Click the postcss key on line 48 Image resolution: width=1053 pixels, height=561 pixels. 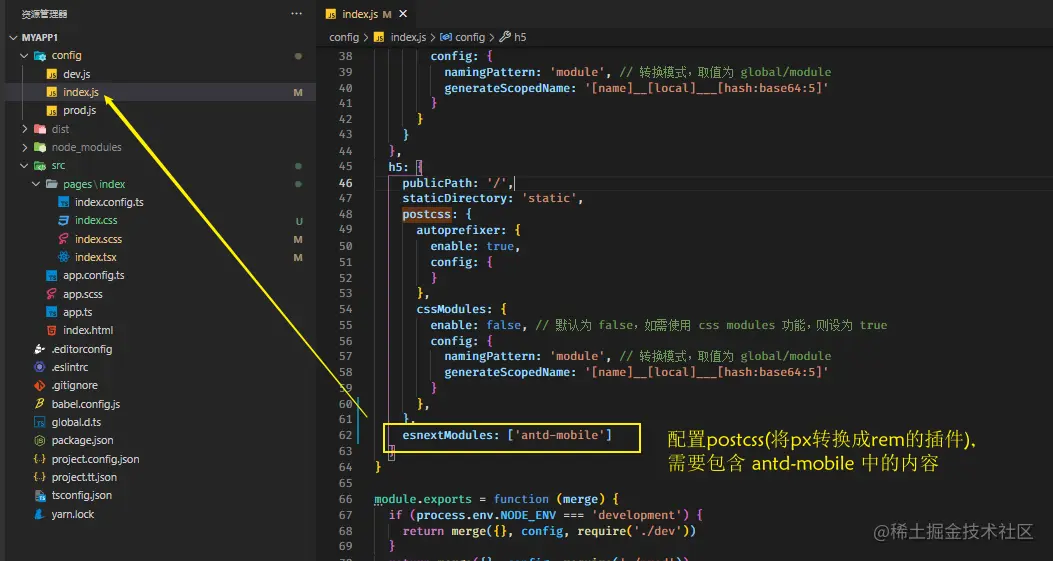[426, 214]
